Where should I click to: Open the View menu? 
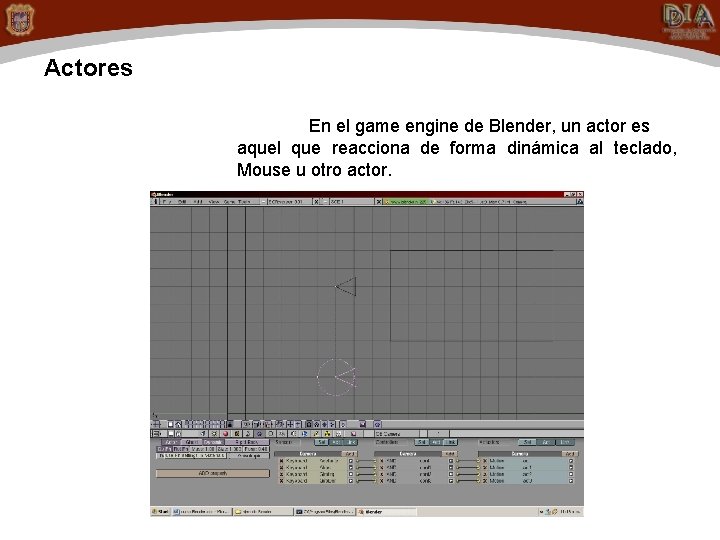(x=214, y=202)
